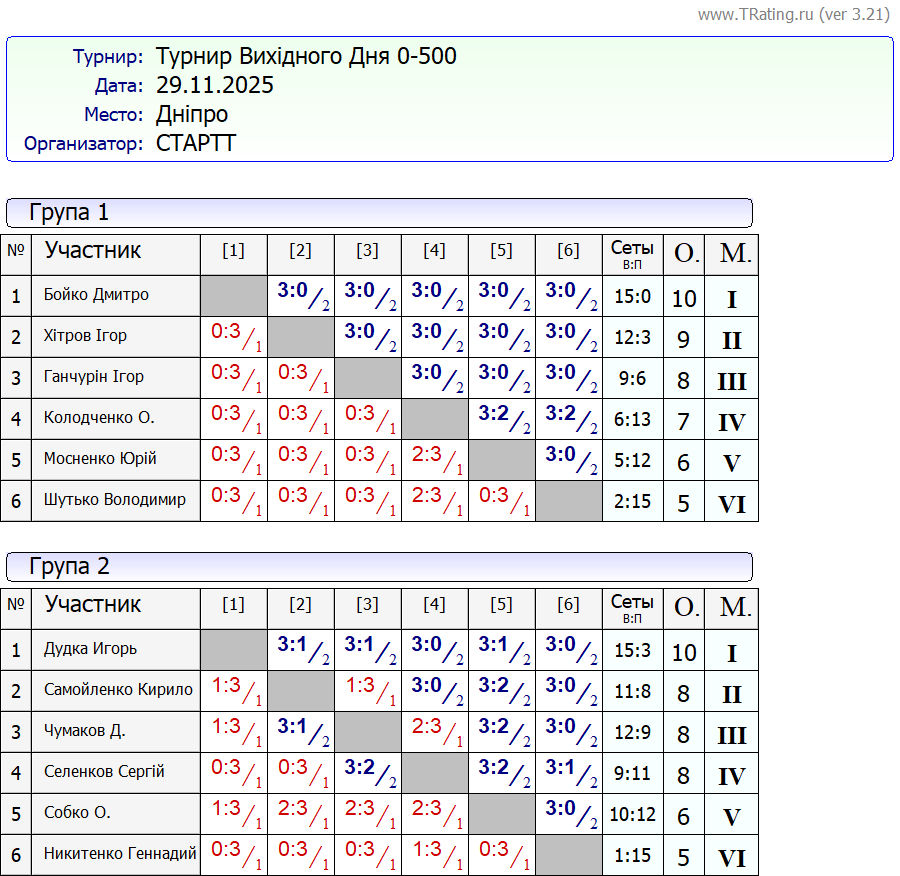Click the Група 2 header bar
900x876 pixels.
[379, 567]
